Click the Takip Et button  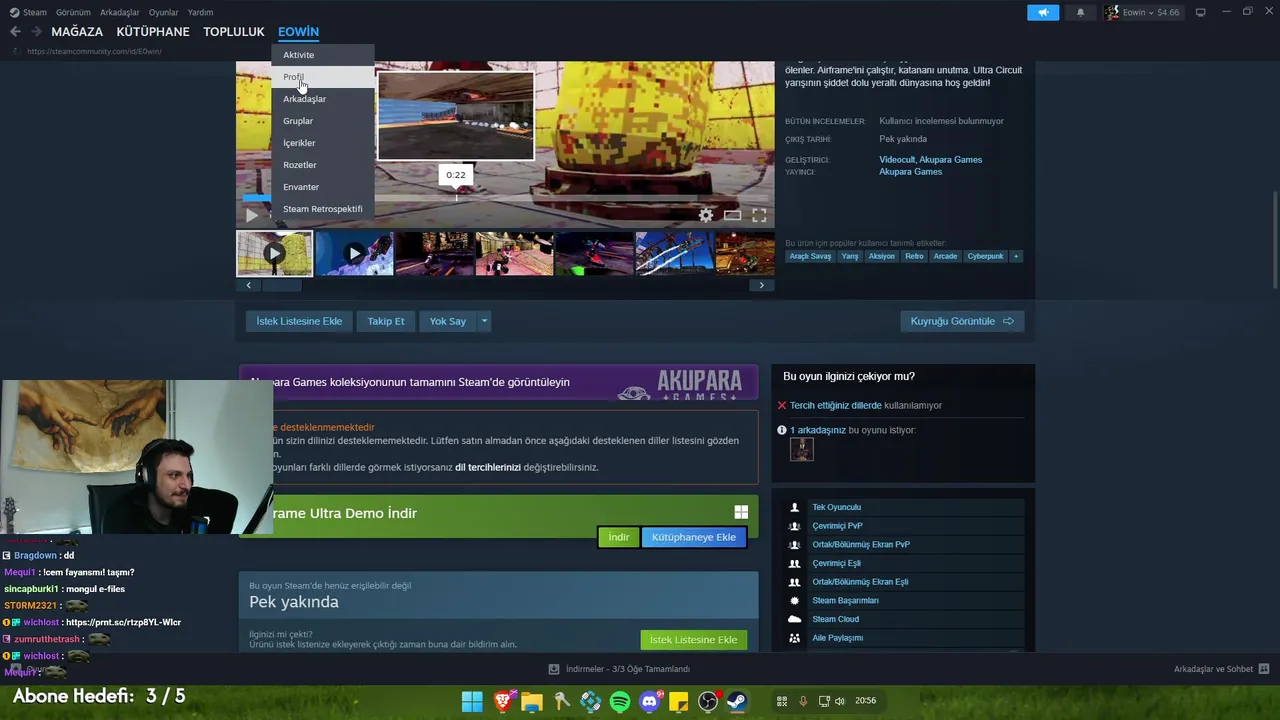(x=386, y=321)
